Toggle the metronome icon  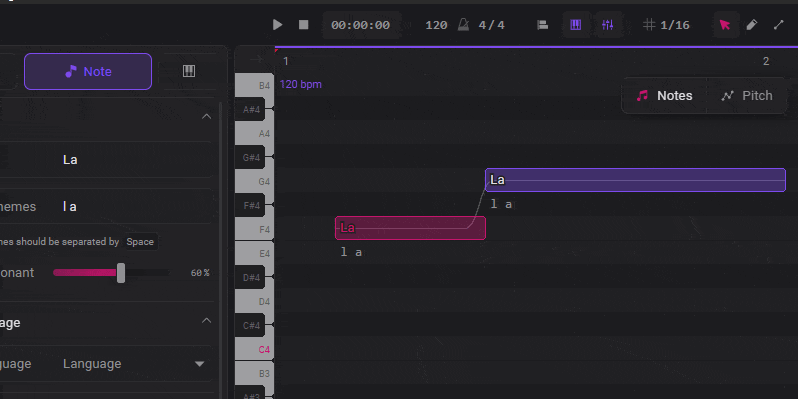[x=463, y=25]
